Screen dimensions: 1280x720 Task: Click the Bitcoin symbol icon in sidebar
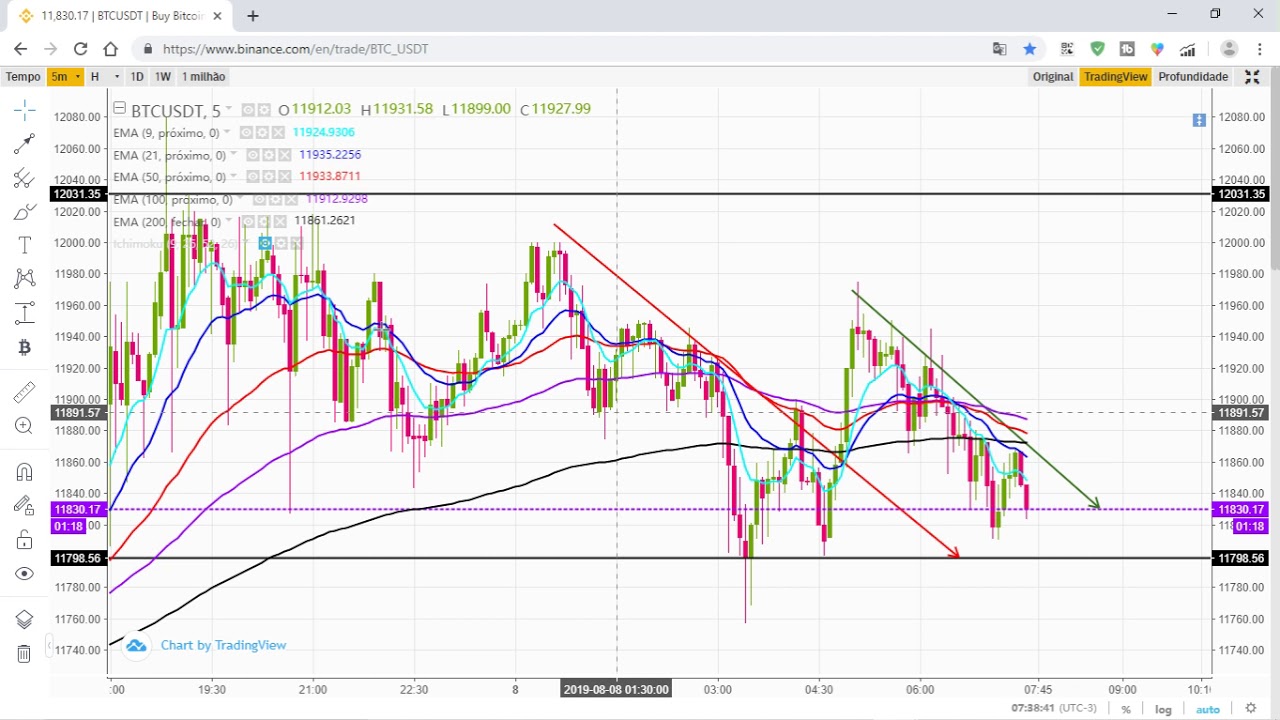point(25,347)
